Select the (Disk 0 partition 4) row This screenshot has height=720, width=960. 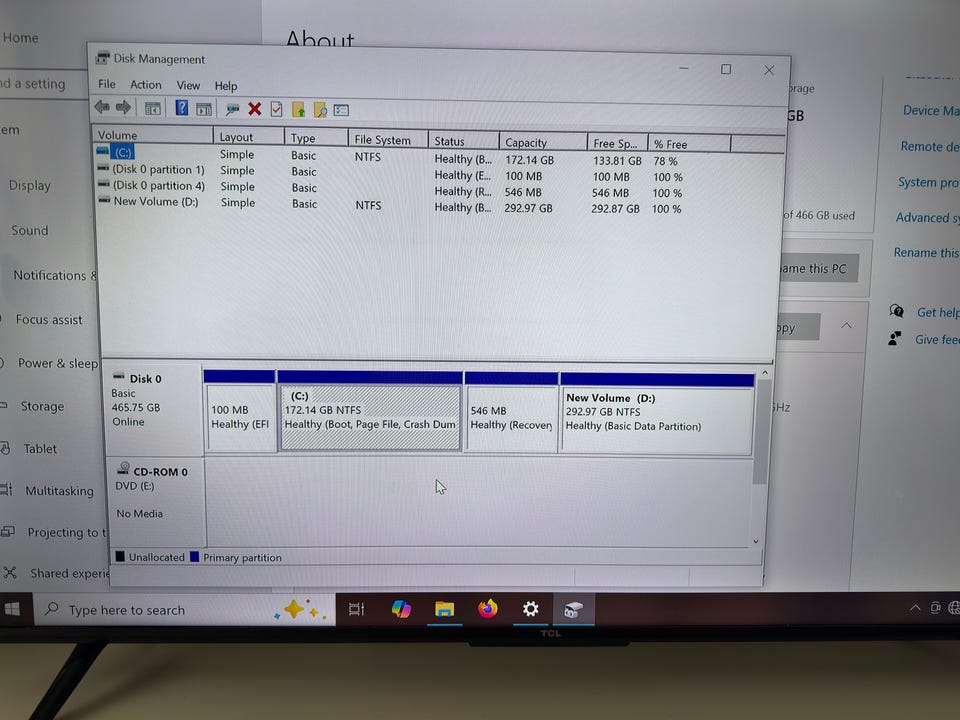(x=392, y=189)
